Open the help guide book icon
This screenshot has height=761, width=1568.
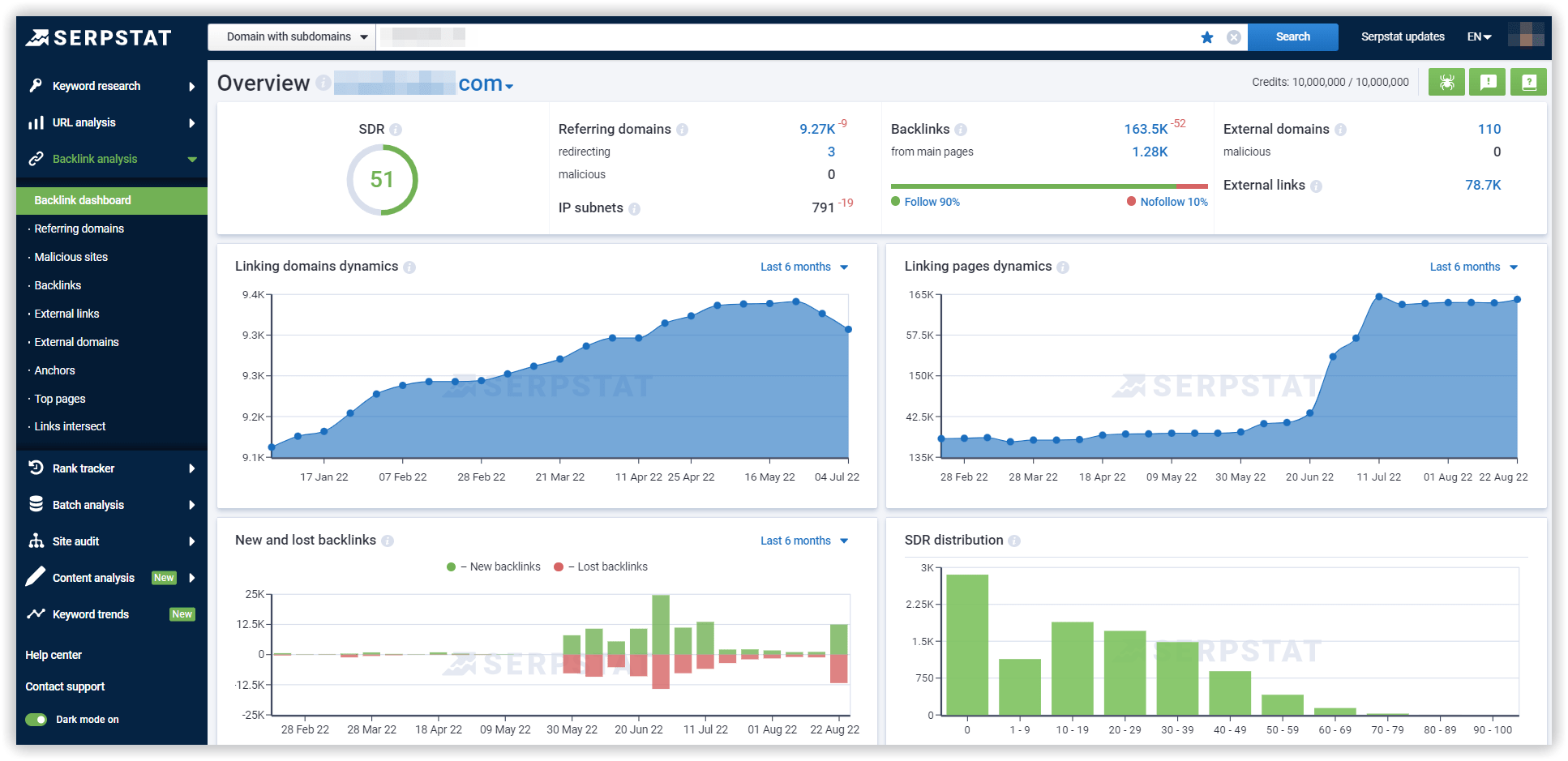pyautogui.click(x=1528, y=81)
